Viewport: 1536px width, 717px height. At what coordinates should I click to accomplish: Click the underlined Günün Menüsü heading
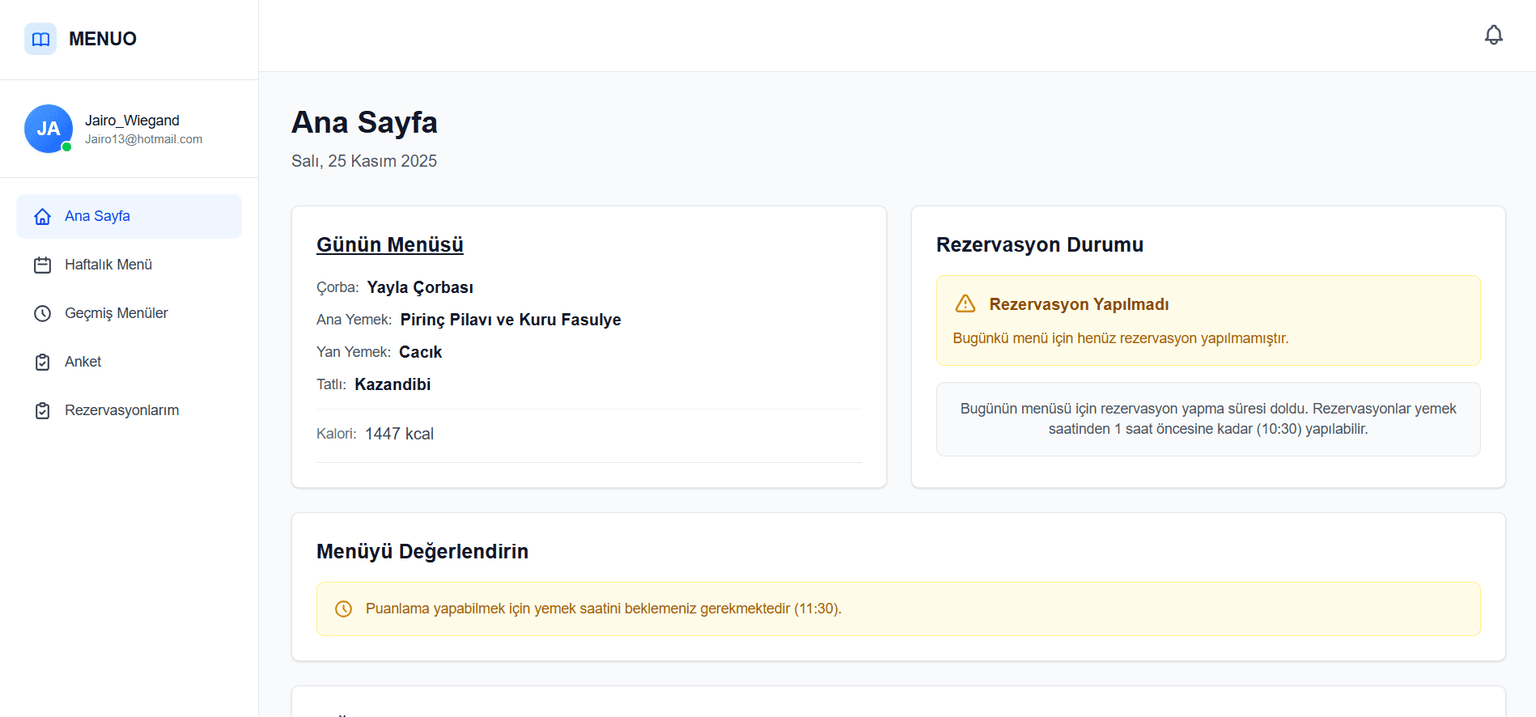click(389, 245)
